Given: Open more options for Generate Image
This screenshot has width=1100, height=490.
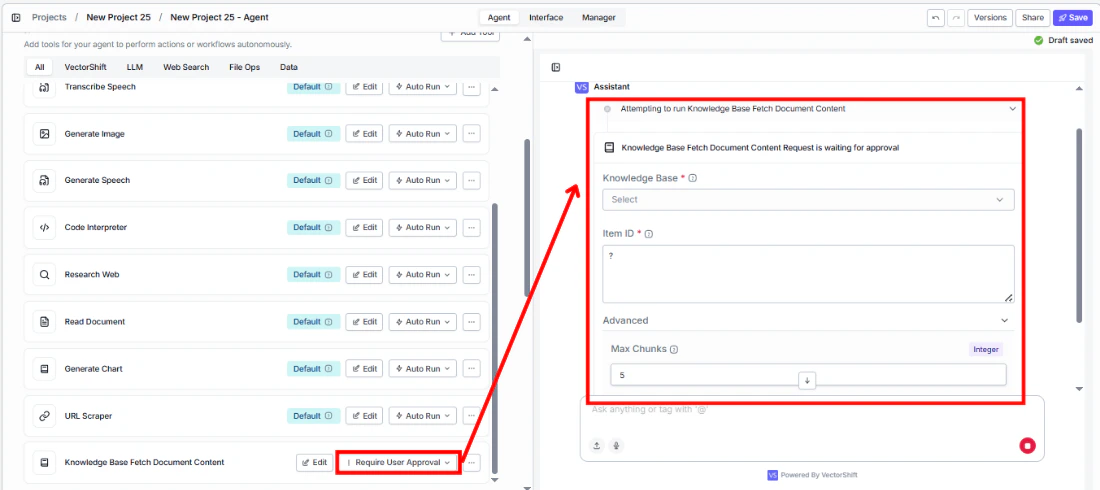Looking at the screenshot, I should (471, 133).
